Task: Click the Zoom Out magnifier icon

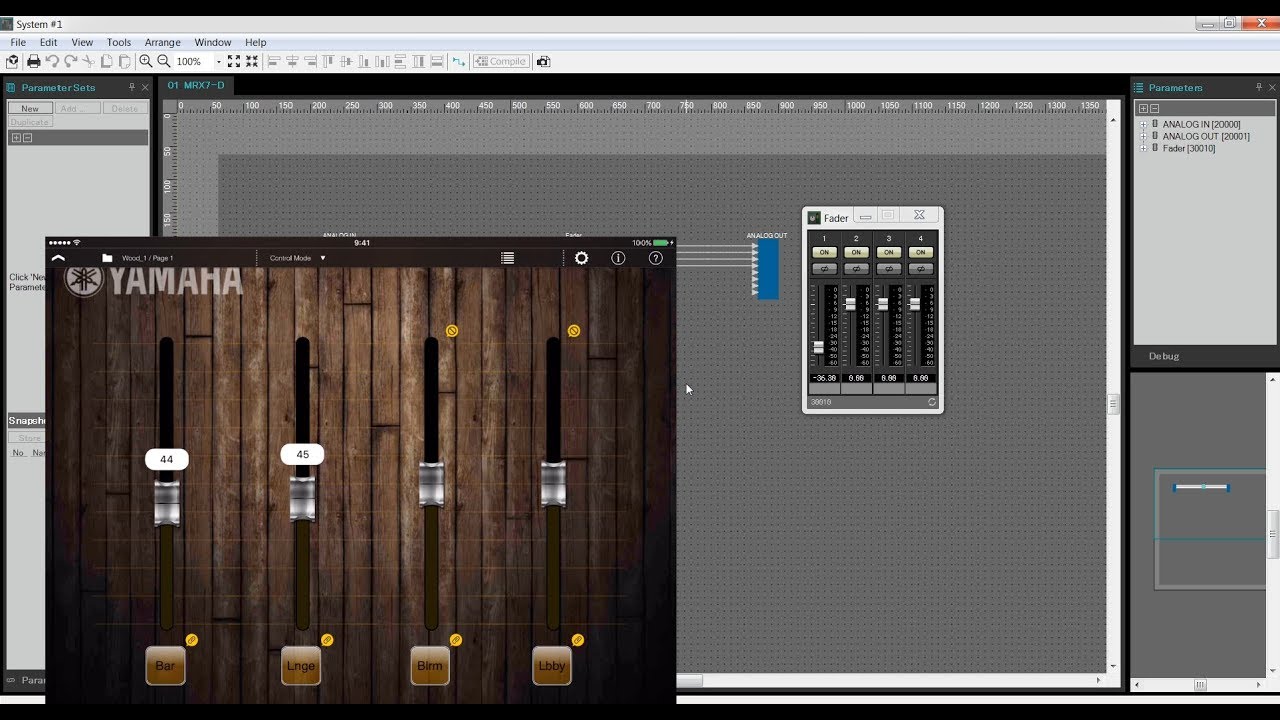Action: coord(164,62)
